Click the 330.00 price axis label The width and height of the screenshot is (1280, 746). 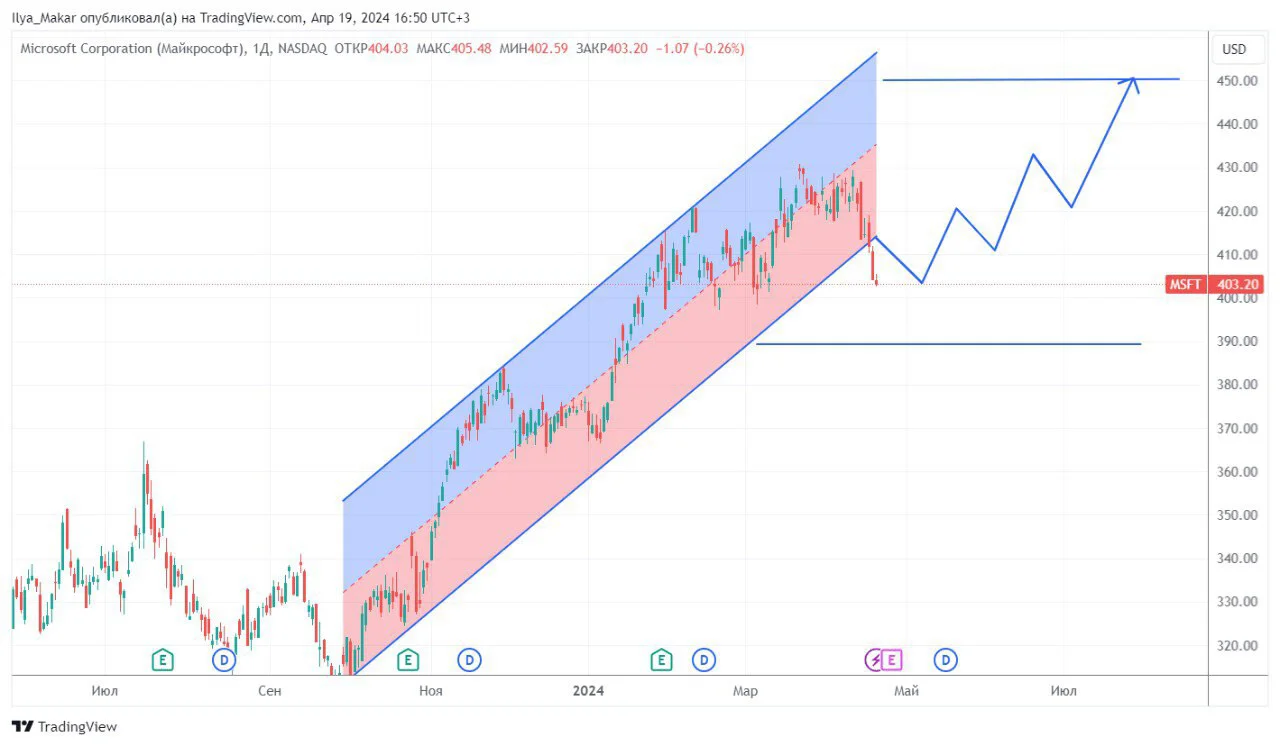pos(1236,602)
